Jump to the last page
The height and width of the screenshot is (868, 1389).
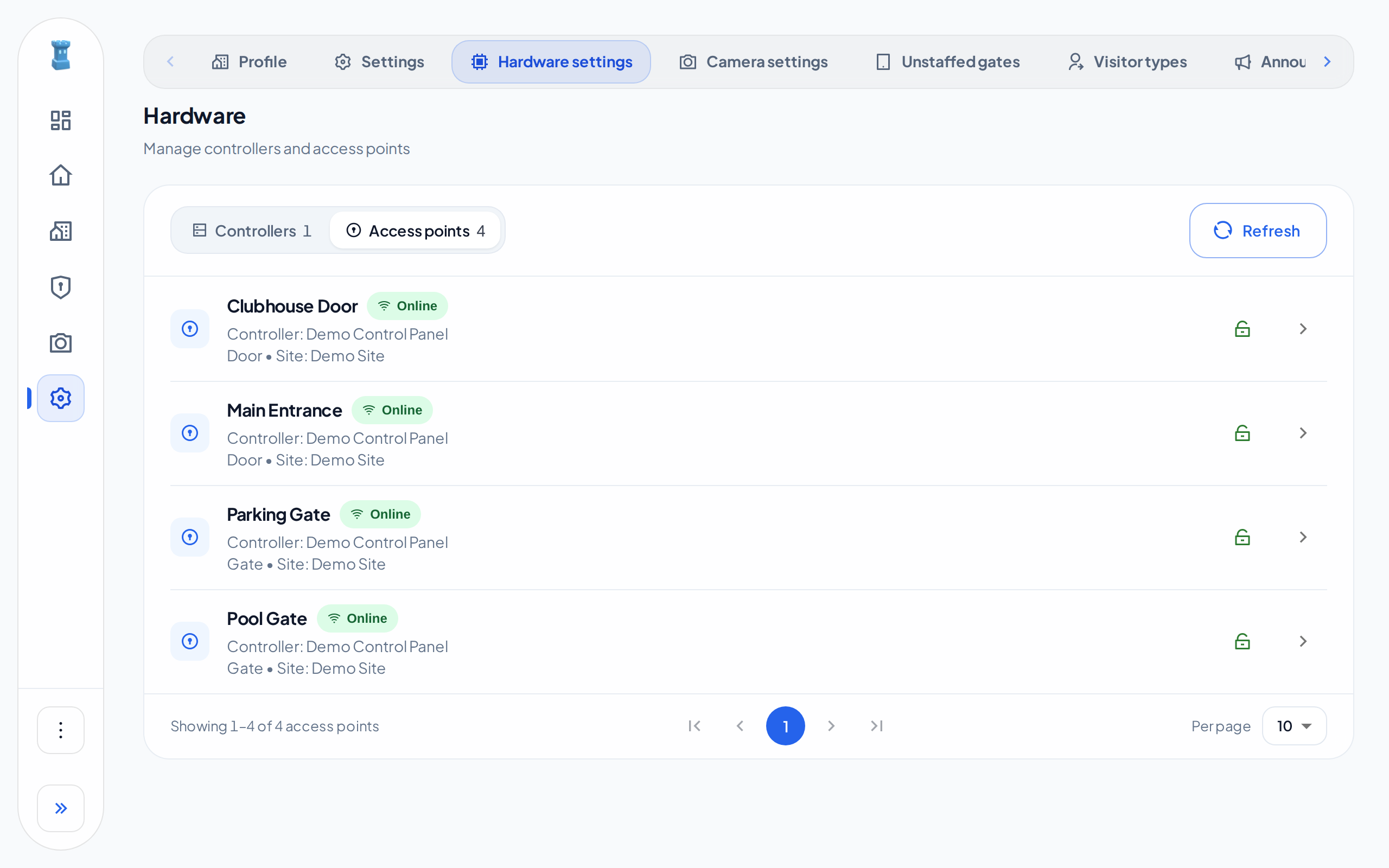(876, 726)
